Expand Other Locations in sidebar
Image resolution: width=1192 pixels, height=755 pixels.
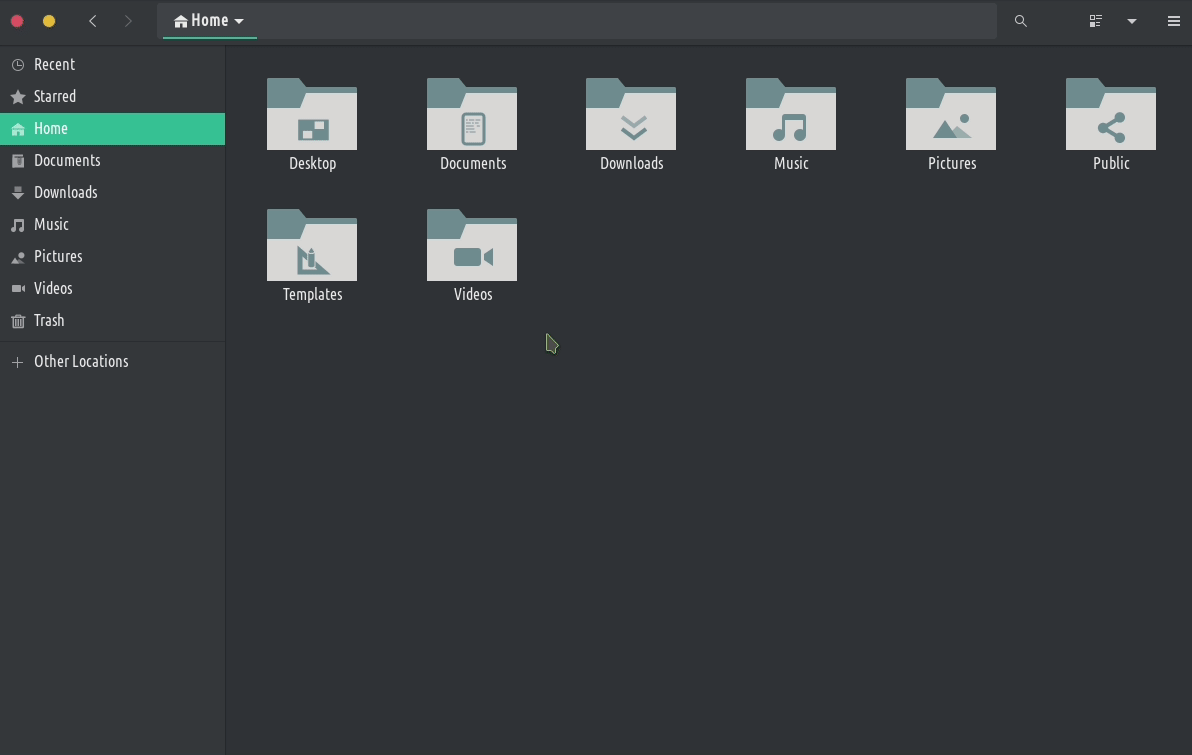tap(80, 362)
